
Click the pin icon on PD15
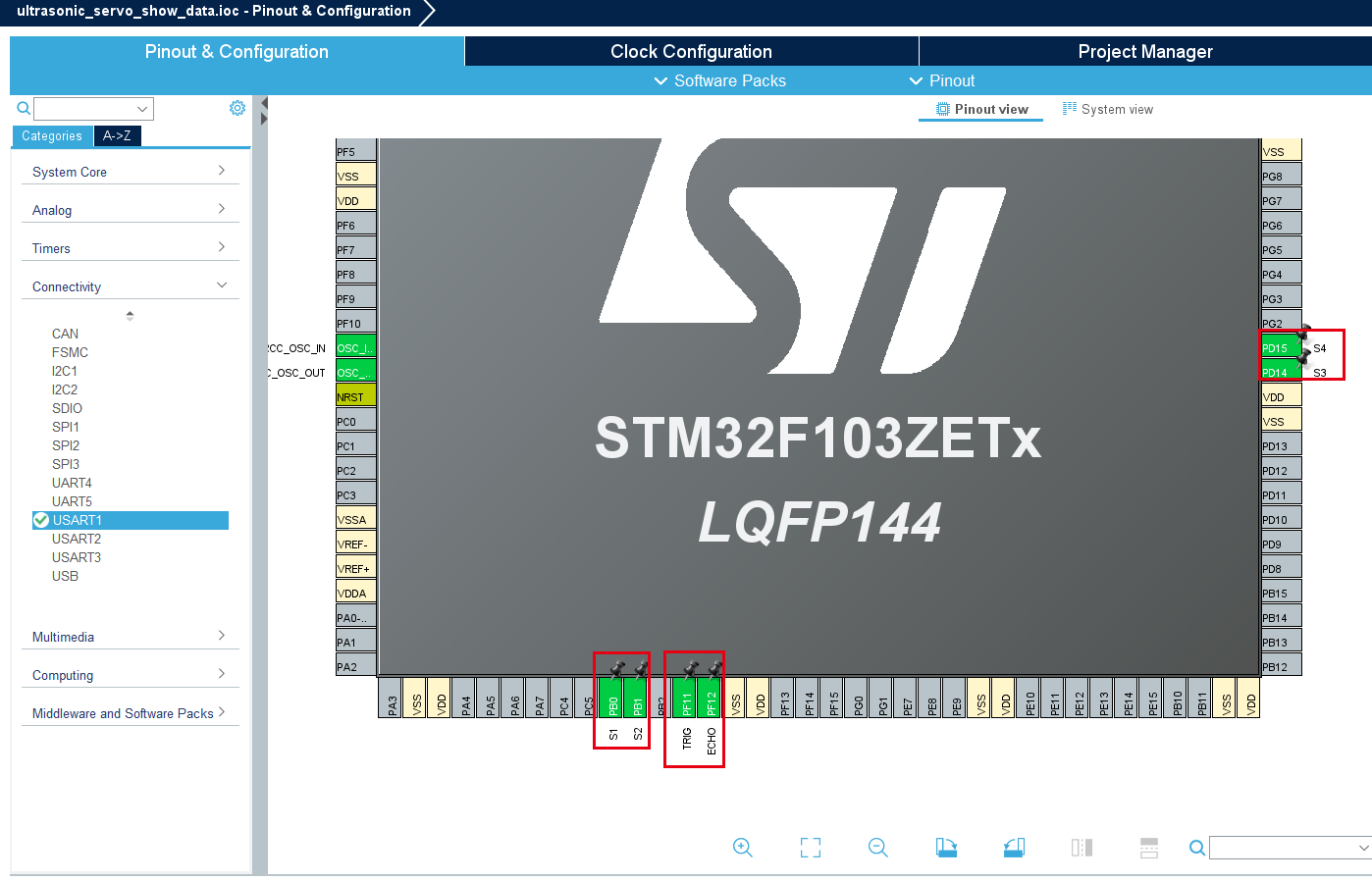click(x=1303, y=333)
